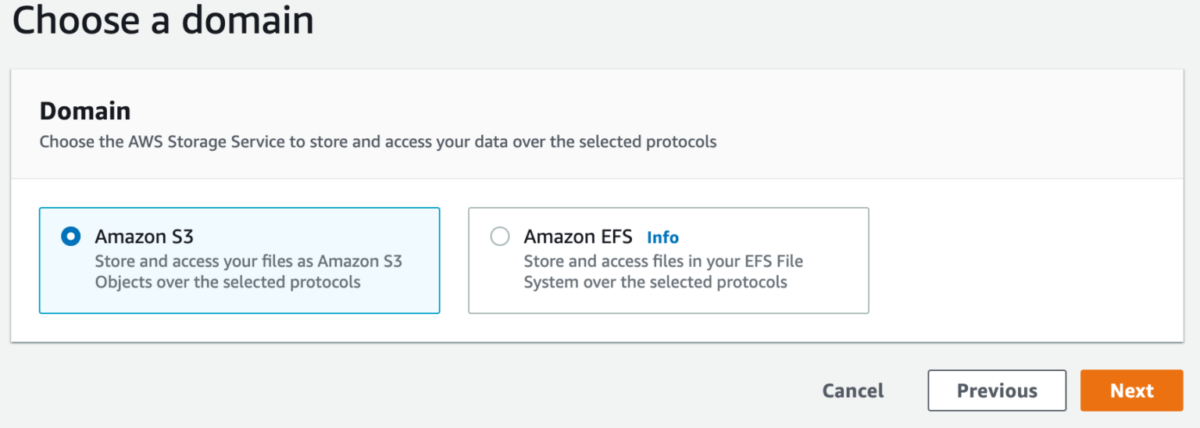This screenshot has width=1200, height=428.
Task: Open the Info link beside Amazon EFS
Action: click(x=662, y=238)
